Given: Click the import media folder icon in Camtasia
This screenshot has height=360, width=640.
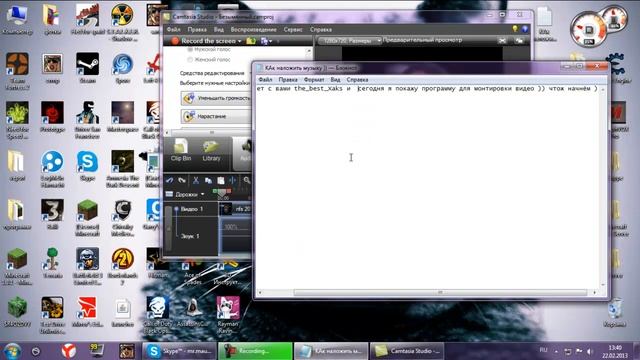Looking at the screenshot, I should (251, 41).
